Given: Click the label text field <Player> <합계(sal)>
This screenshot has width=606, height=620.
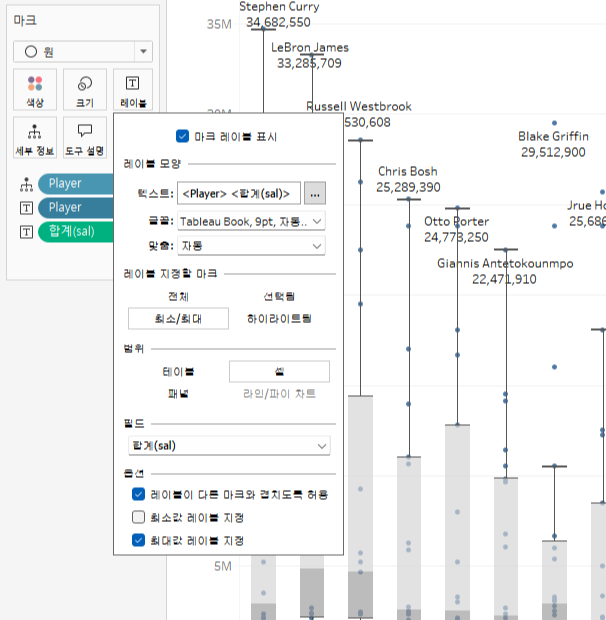Looking at the screenshot, I should (x=239, y=193).
